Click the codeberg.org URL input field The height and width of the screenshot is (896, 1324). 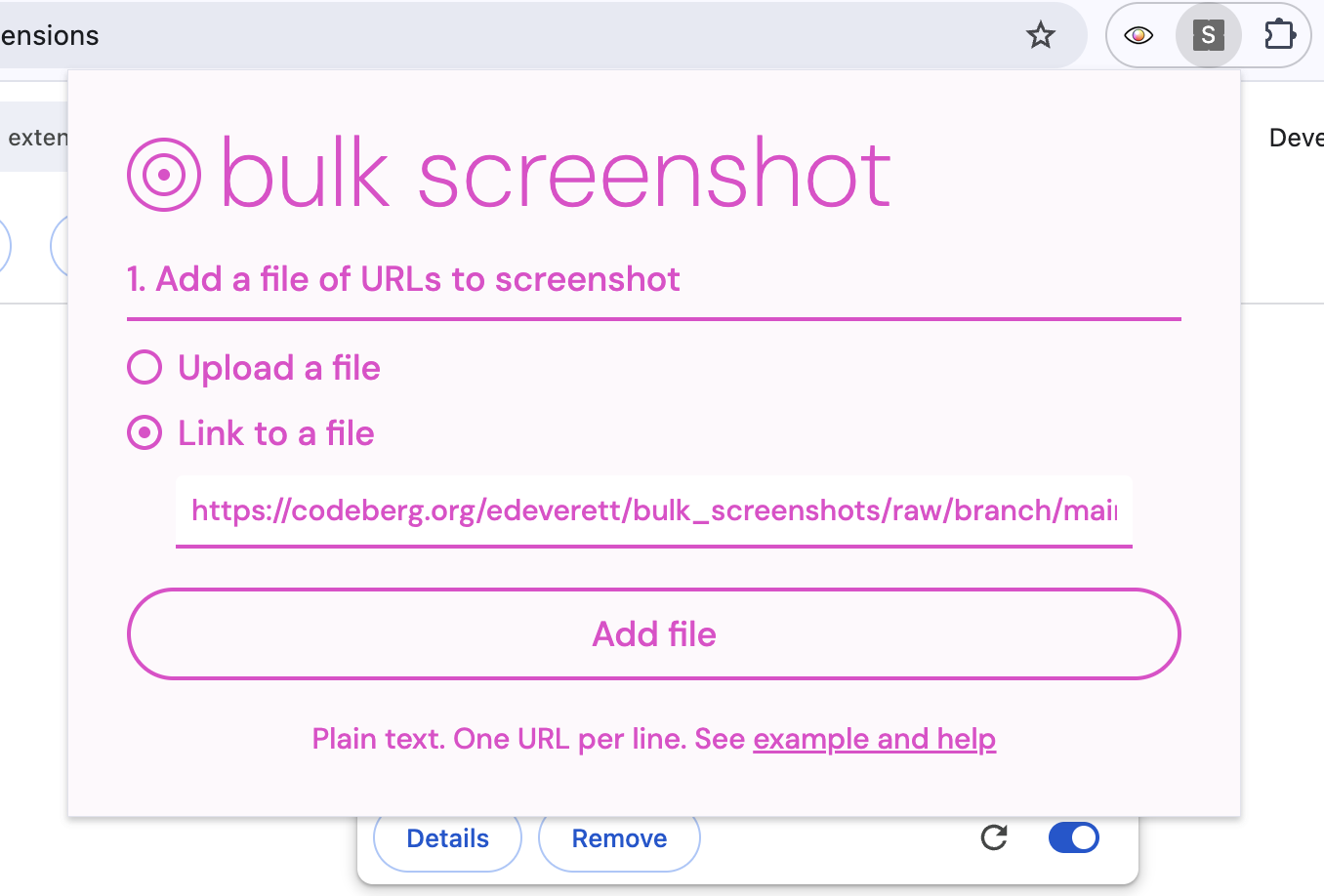pos(654,509)
